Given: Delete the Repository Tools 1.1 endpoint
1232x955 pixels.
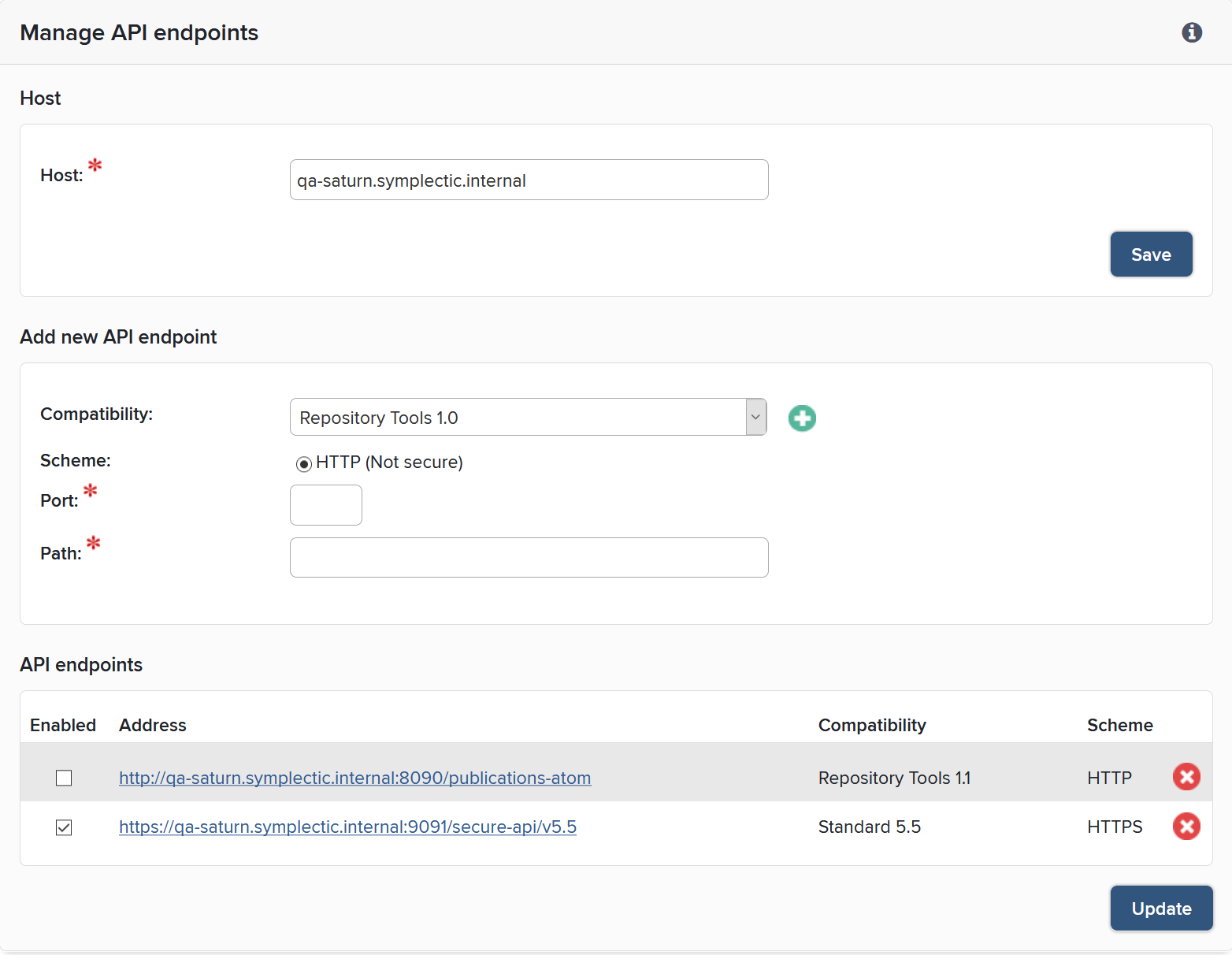Looking at the screenshot, I should tap(1186, 777).
